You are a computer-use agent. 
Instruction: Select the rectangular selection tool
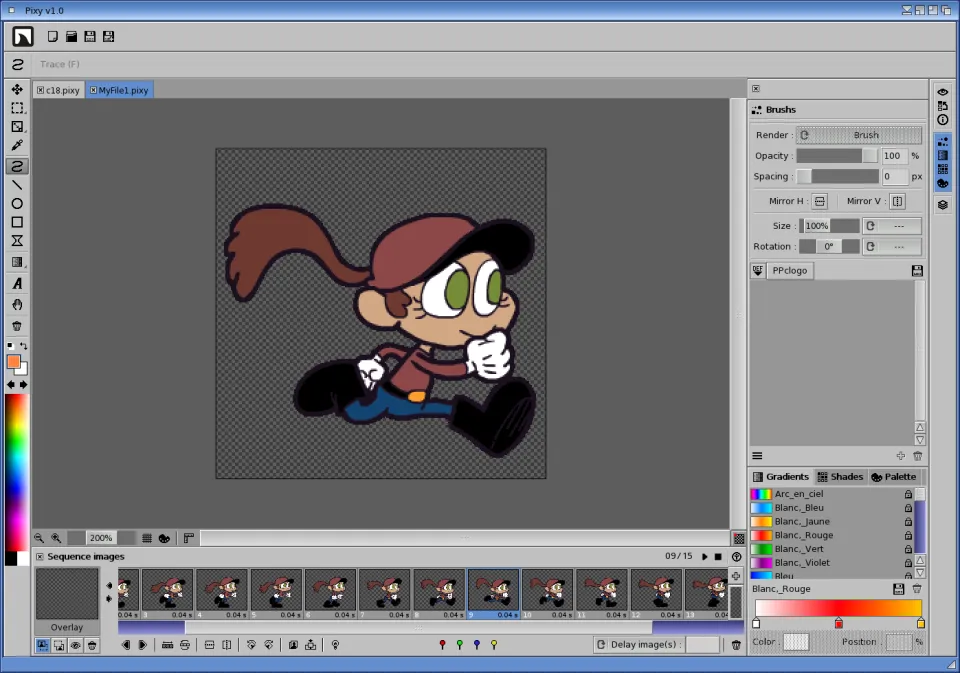[x=17, y=108]
